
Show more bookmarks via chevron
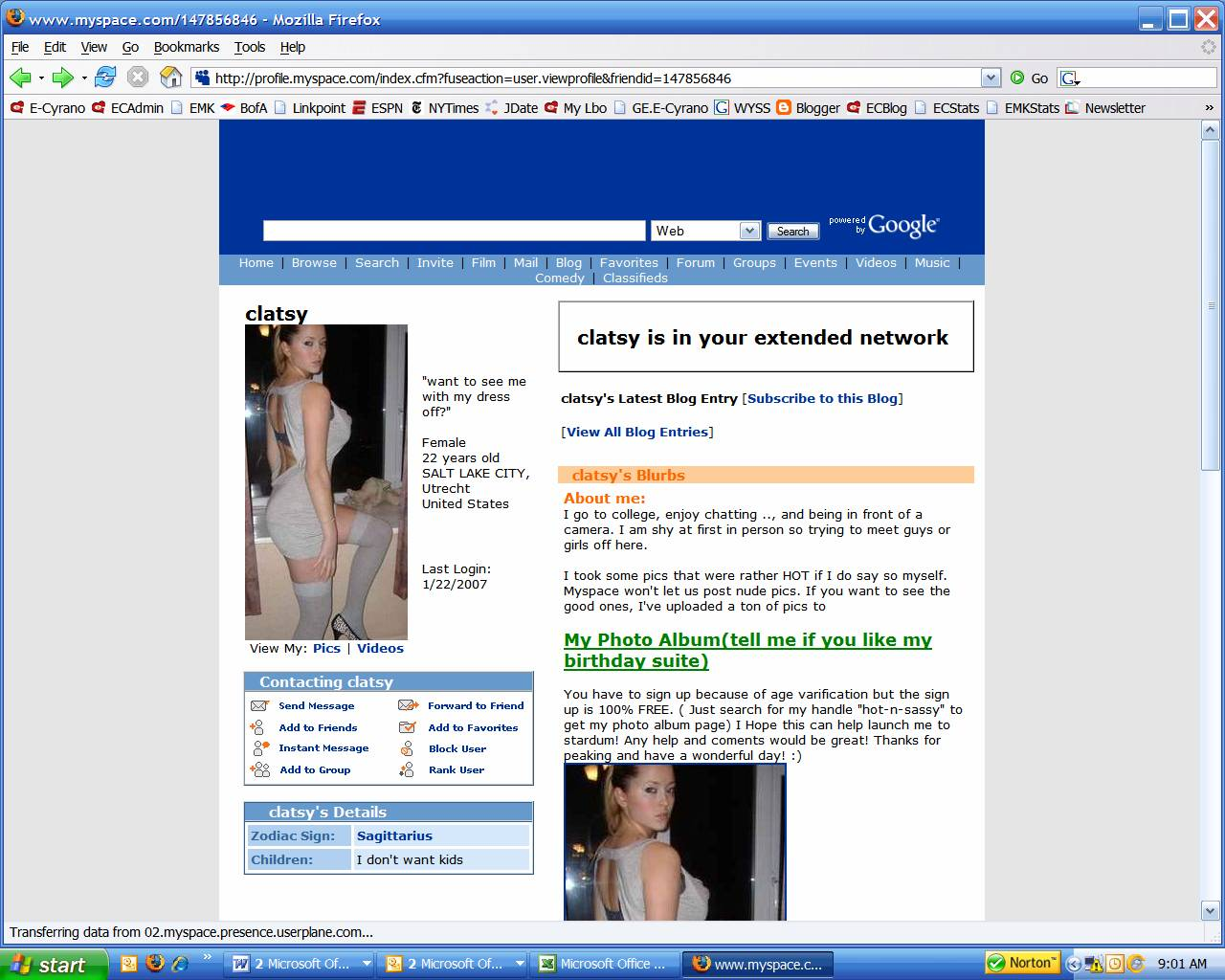1209,108
